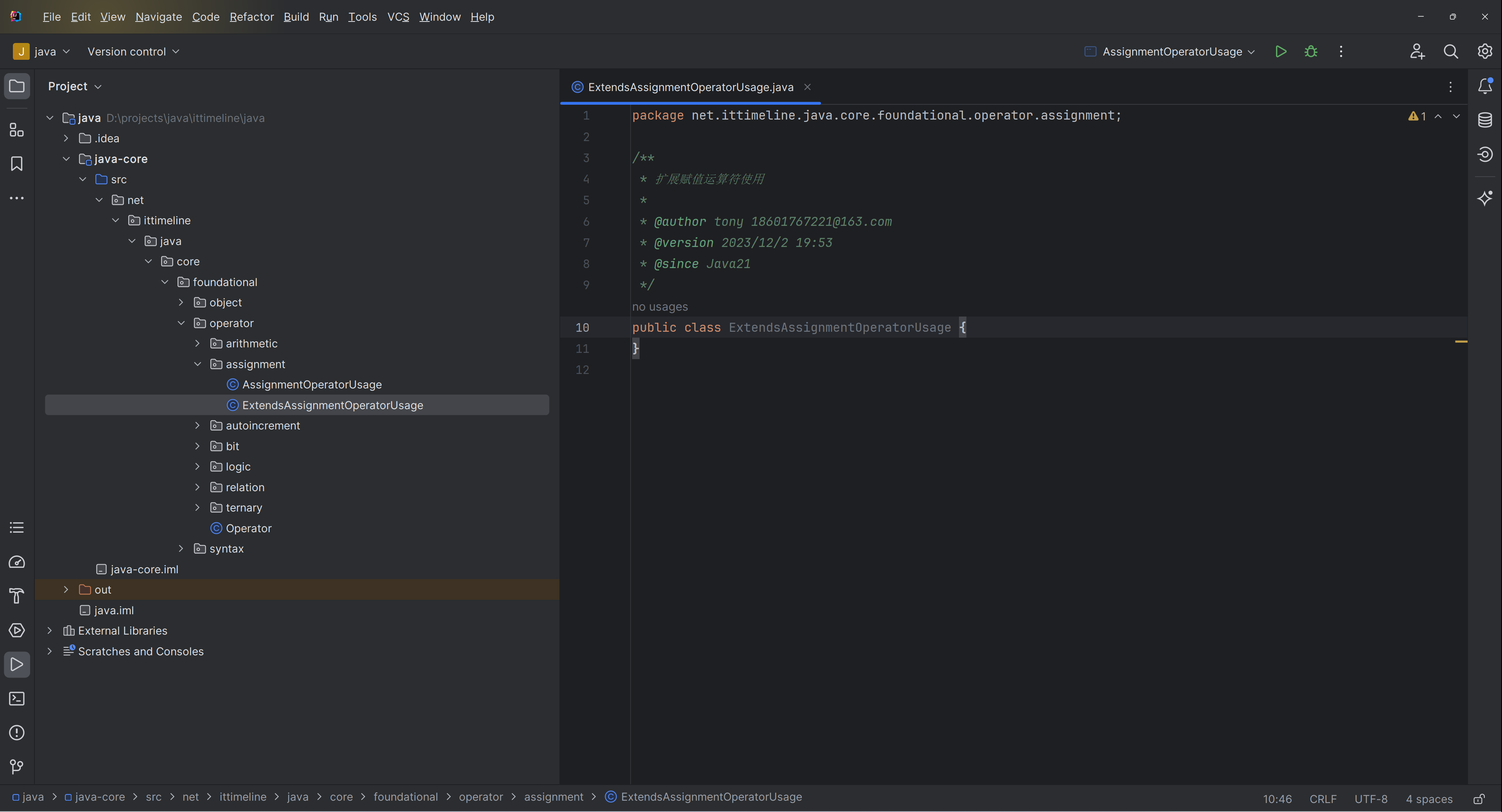Click the warning count indicator

(x=1417, y=116)
